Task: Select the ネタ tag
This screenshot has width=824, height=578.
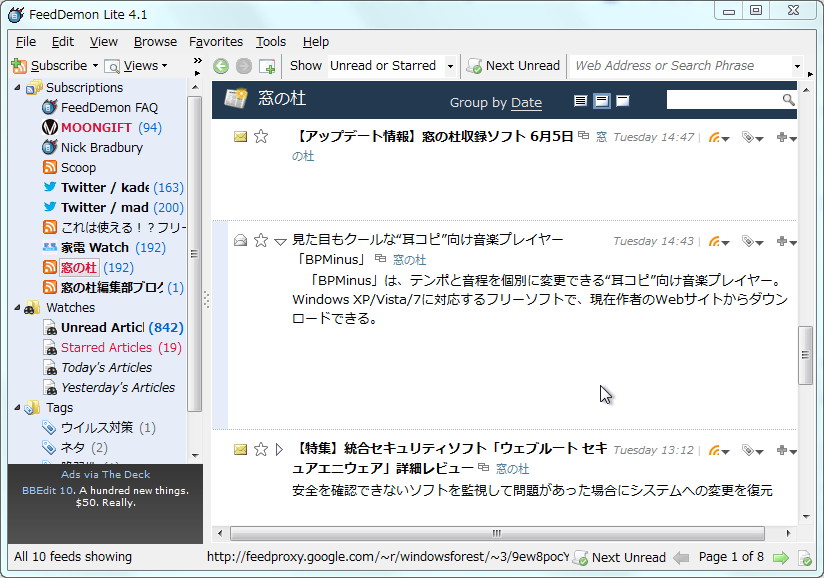Action: click(75, 447)
